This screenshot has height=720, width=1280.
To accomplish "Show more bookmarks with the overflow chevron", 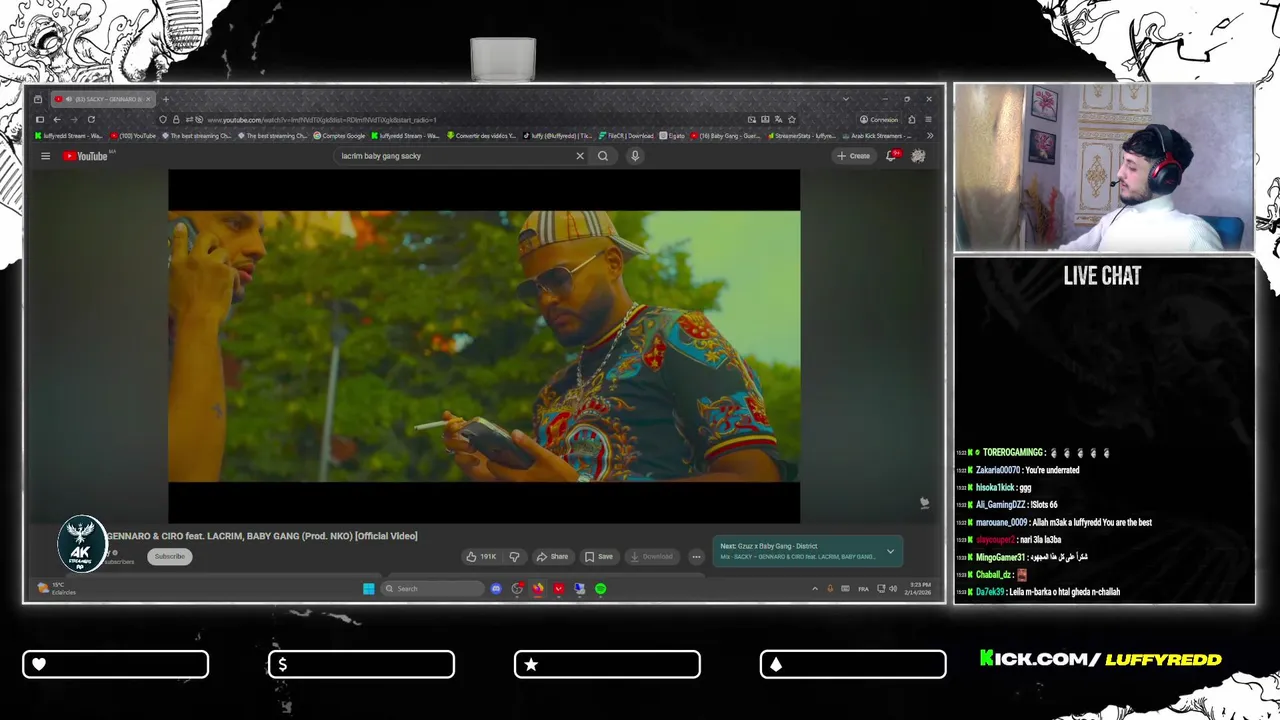I will pyautogui.click(x=930, y=136).
